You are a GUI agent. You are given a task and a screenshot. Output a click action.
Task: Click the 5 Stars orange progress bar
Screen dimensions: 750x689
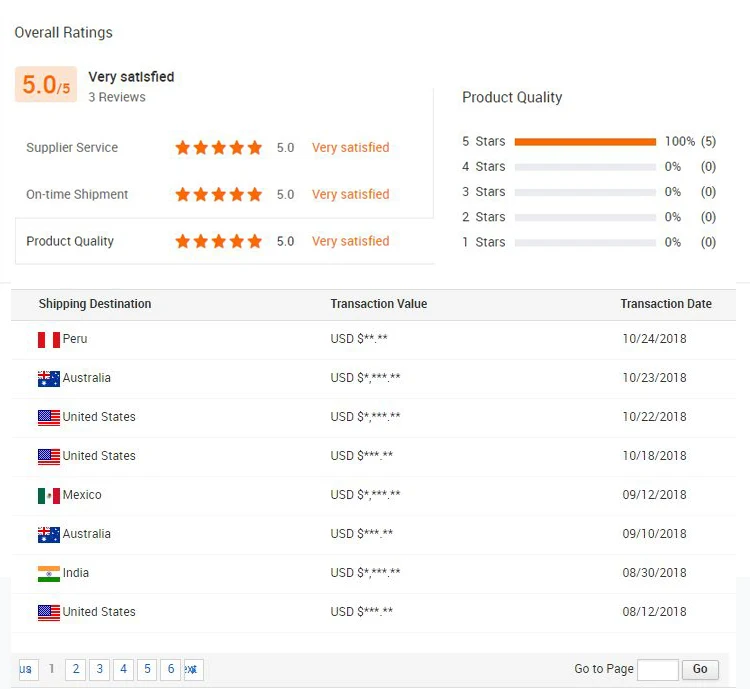(585, 142)
